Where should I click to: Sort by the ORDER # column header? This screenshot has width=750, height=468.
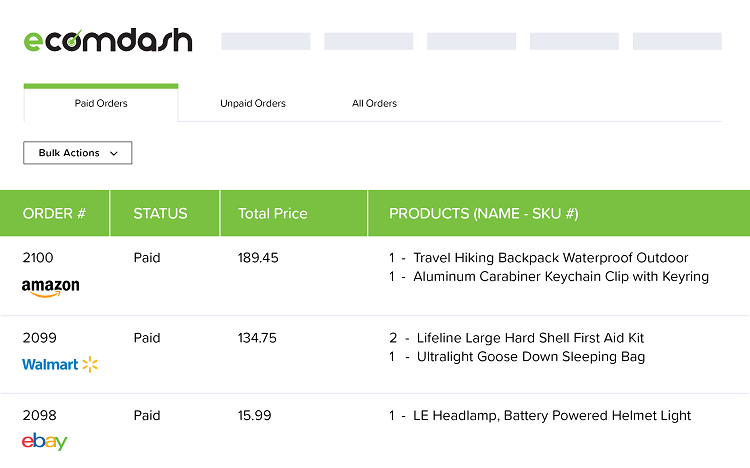(x=55, y=213)
